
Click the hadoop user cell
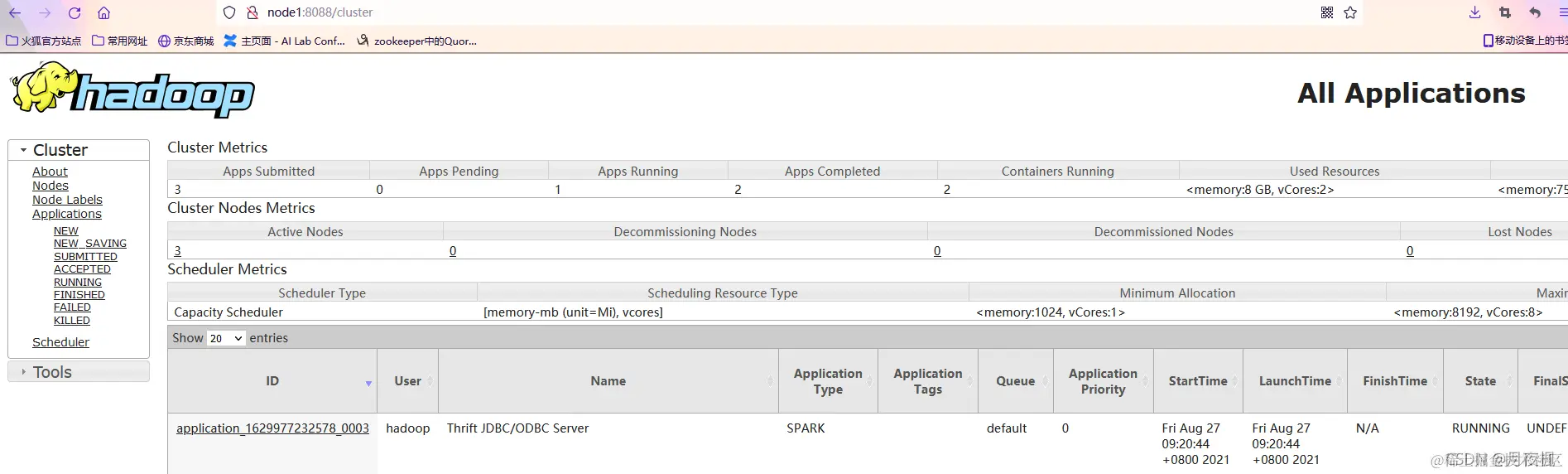[408, 428]
